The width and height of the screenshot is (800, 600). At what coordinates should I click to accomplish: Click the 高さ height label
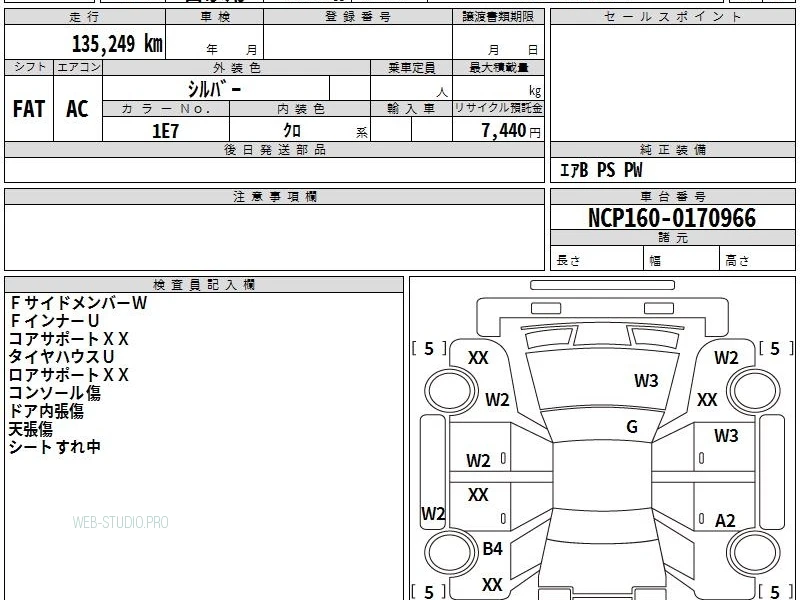pos(737,260)
